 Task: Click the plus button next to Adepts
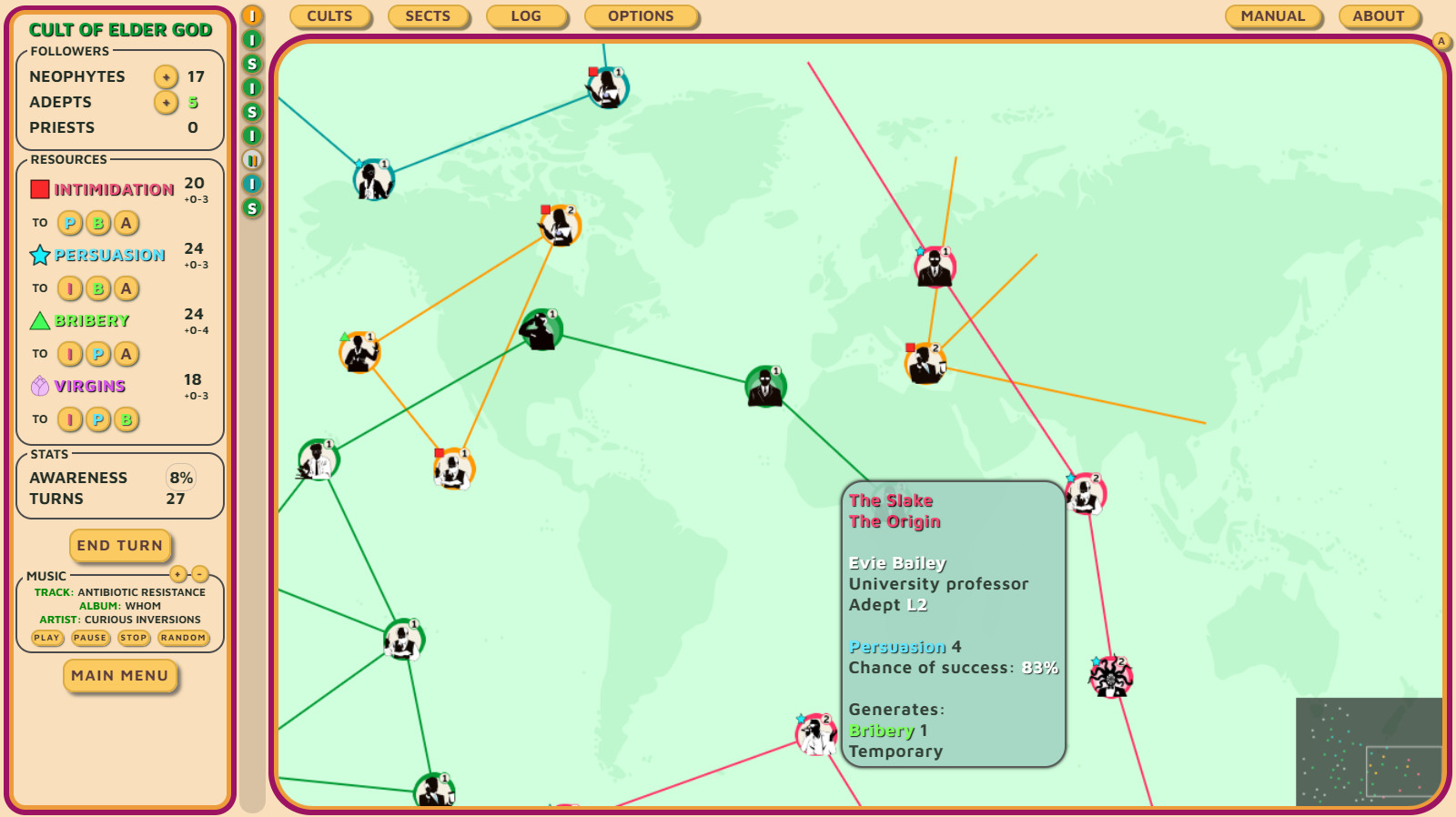pos(166,103)
